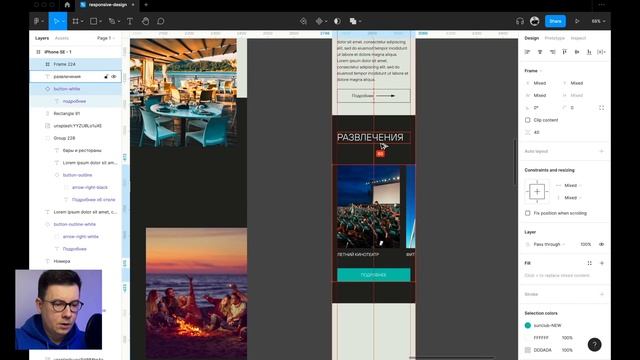Open a new tab with plus button
Screen dimensions: 640x360
[146, 5]
